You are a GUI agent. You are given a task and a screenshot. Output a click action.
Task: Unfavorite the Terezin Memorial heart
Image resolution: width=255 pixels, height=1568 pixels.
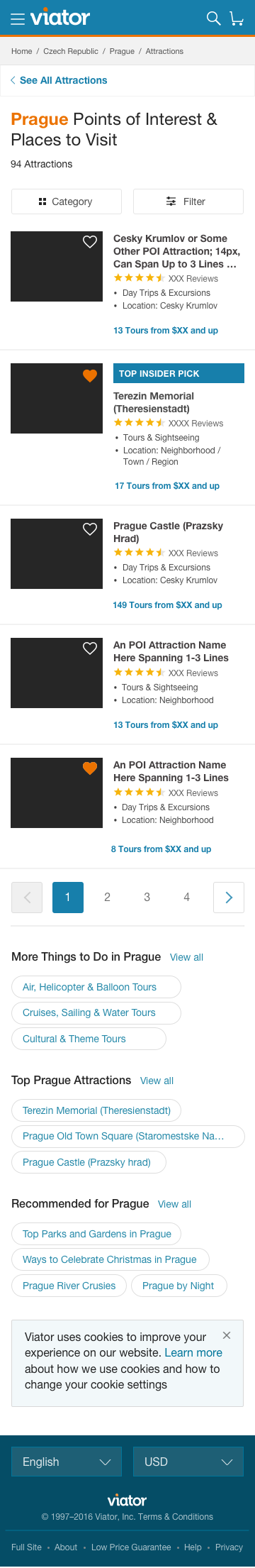pyautogui.click(x=90, y=375)
